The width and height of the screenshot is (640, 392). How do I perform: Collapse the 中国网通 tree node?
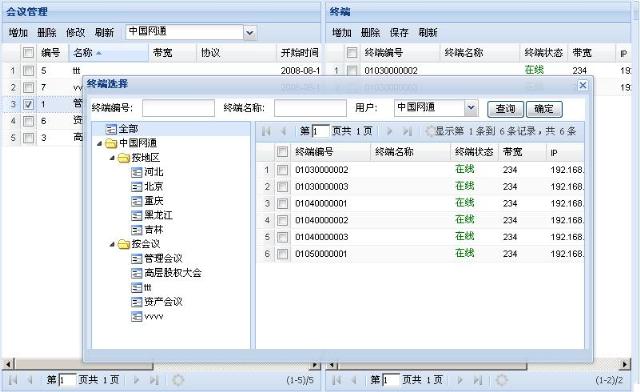tap(100, 143)
